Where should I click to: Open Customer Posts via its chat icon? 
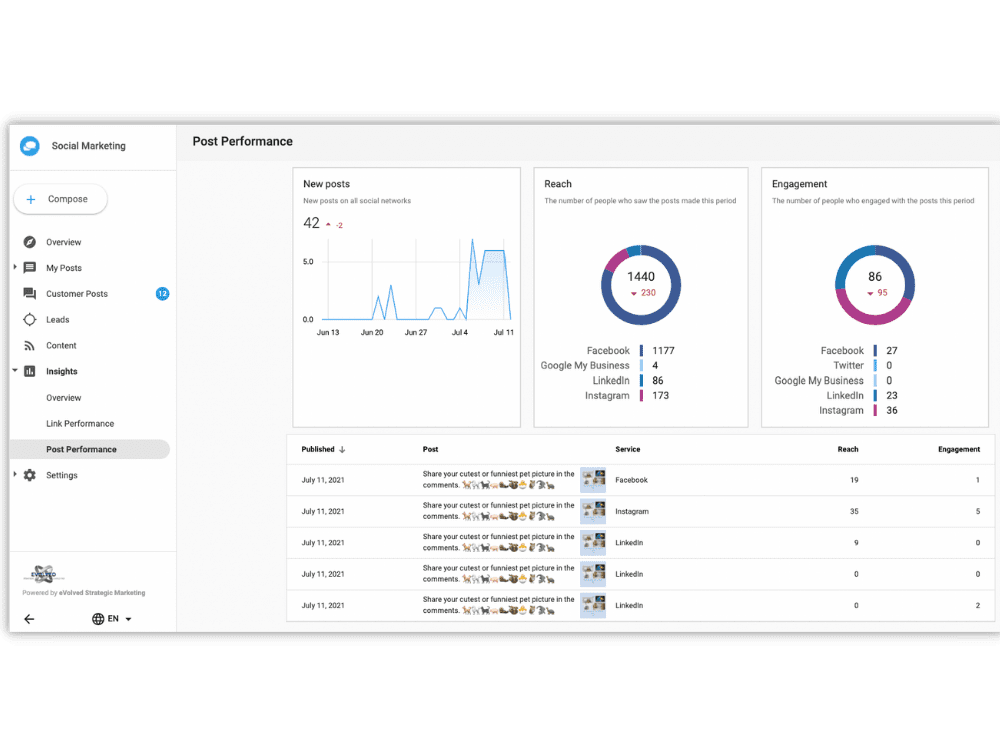tap(30, 293)
